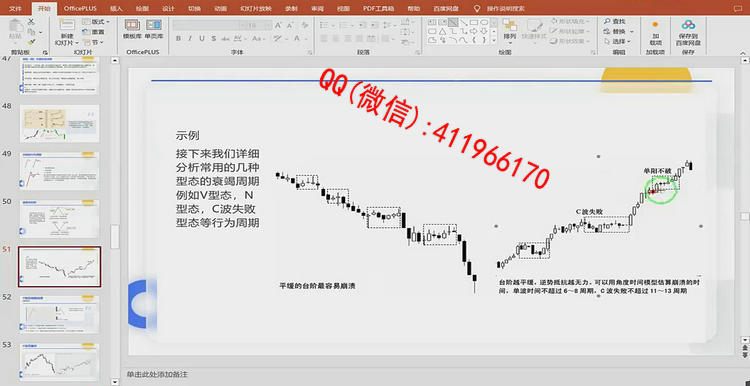Click 保存到百度网盘 cloud icon
The height and width of the screenshot is (386, 750).
coord(688,32)
